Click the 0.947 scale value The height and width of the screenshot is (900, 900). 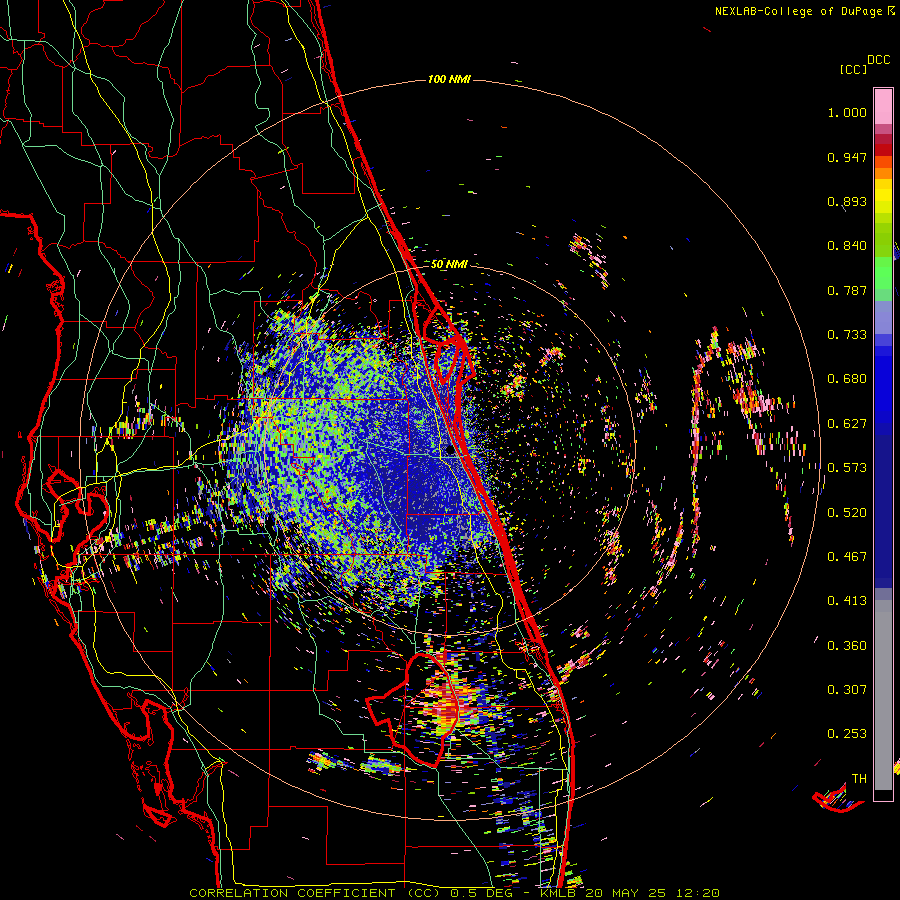(x=847, y=157)
